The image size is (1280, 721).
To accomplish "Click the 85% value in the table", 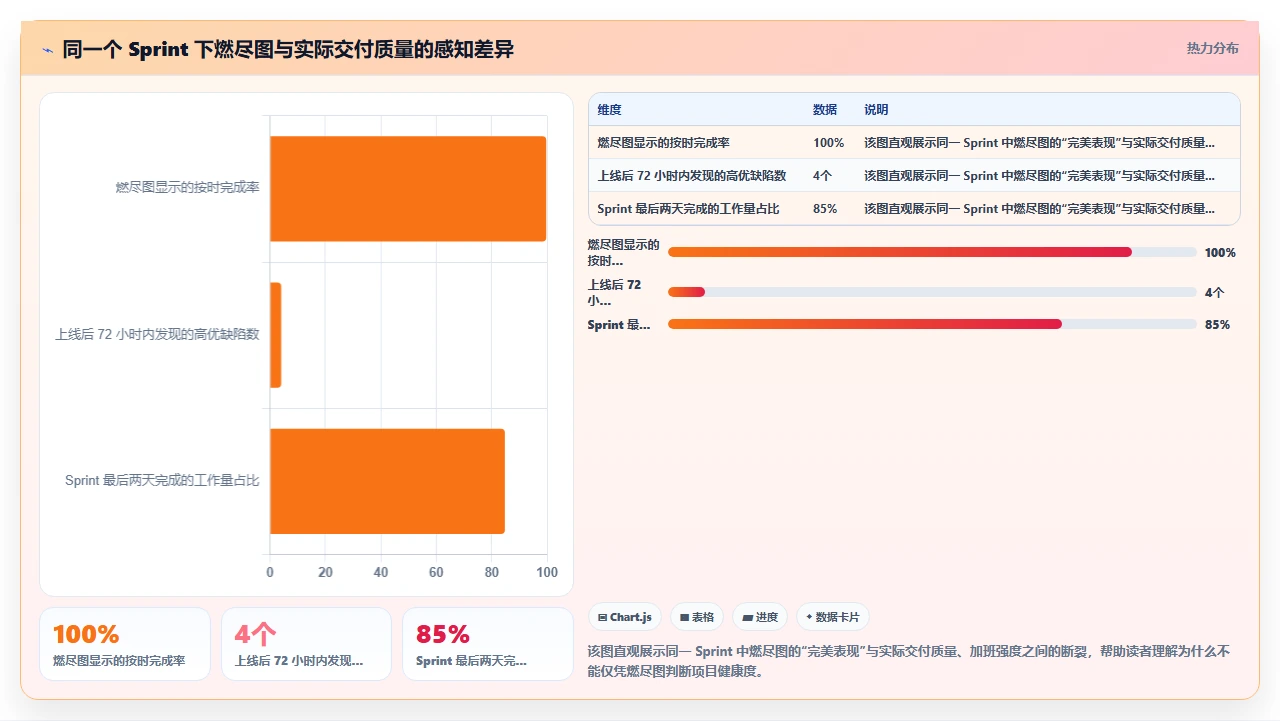I will click(x=825, y=209).
